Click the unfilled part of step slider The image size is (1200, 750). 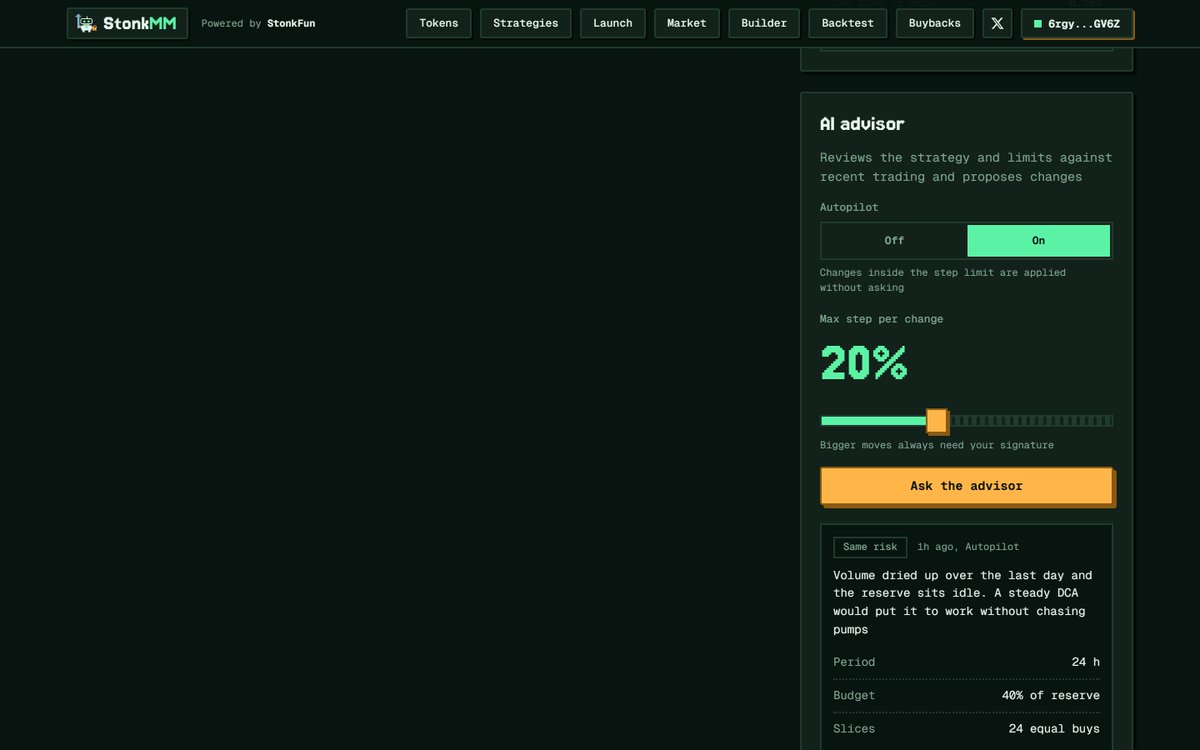pyautogui.click(x=1030, y=421)
